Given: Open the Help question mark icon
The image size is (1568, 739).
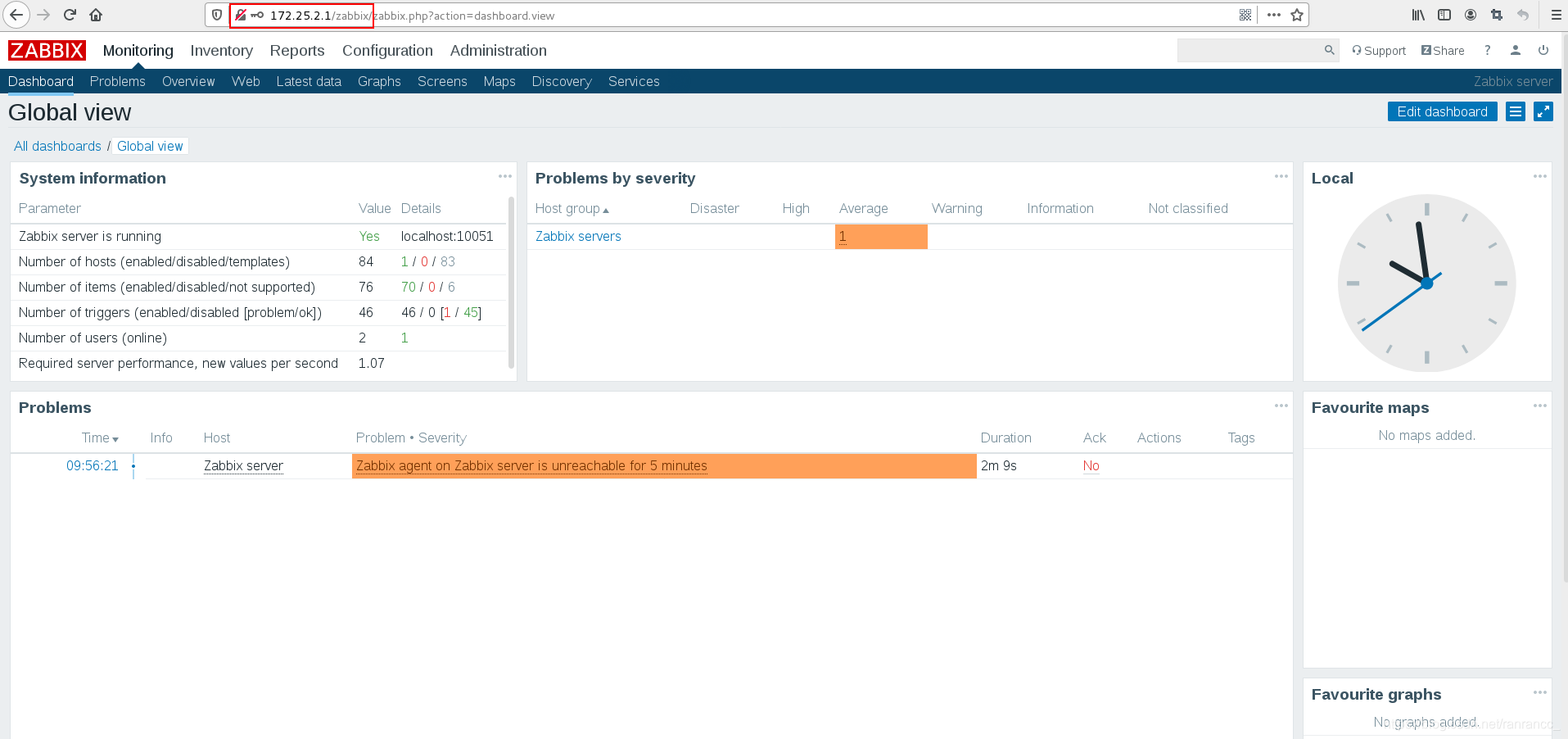Looking at the screenshot, I should coord(1488,50).
